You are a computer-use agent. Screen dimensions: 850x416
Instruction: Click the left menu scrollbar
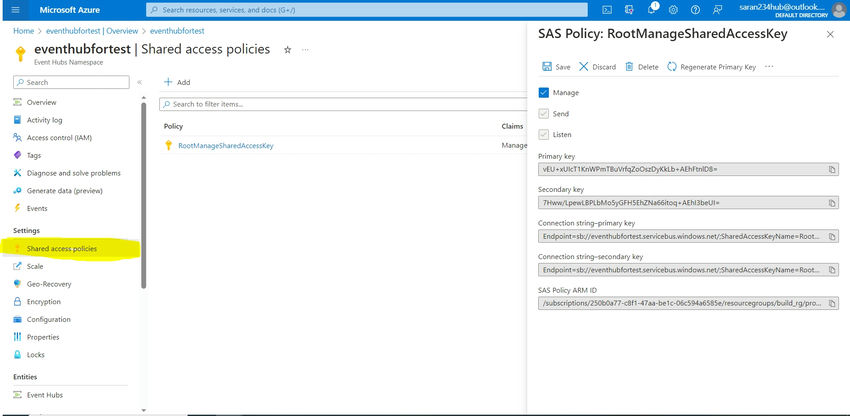pyautogui.click(x=144, y=195)
